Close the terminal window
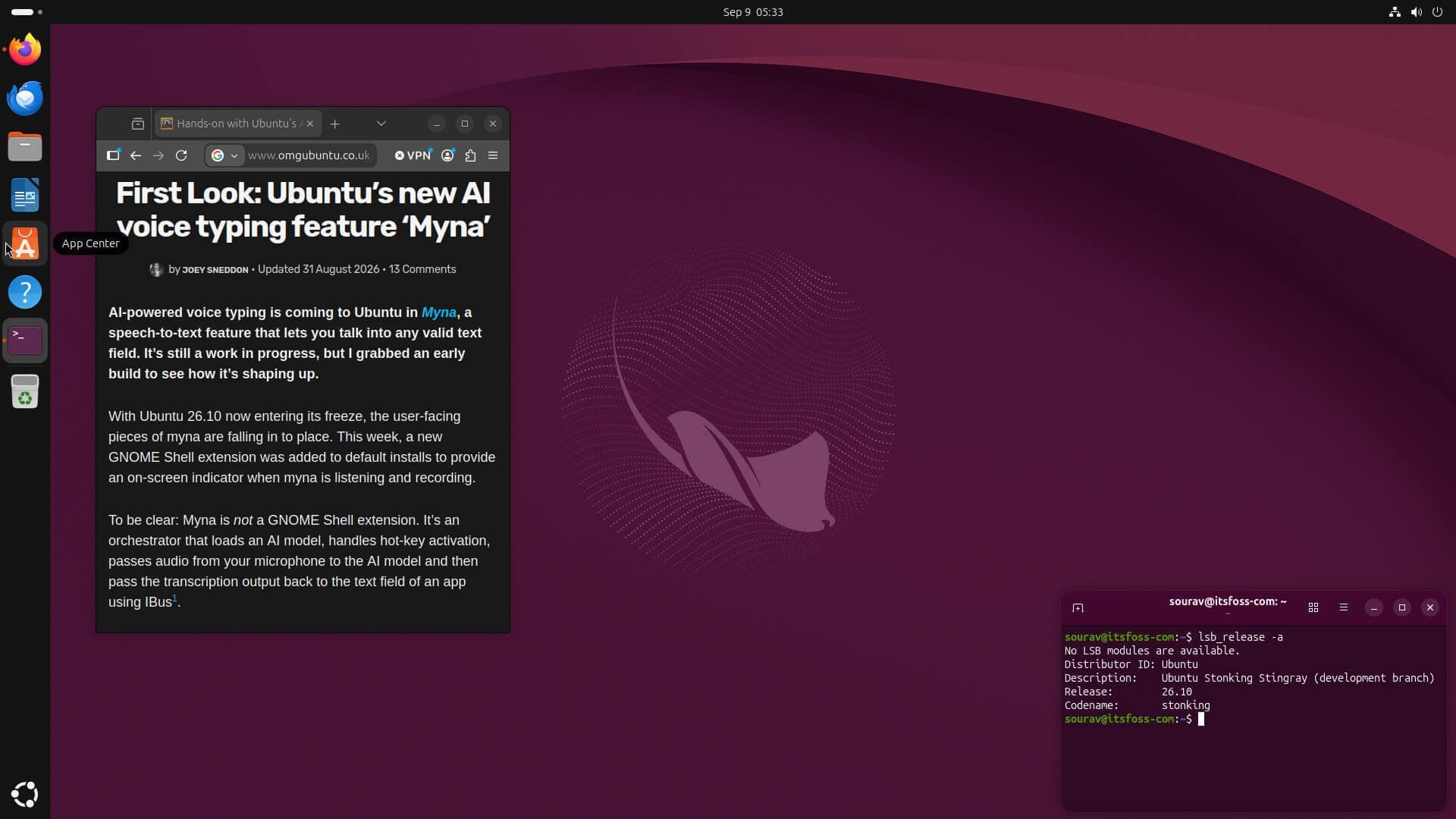 coord(1430,607)
